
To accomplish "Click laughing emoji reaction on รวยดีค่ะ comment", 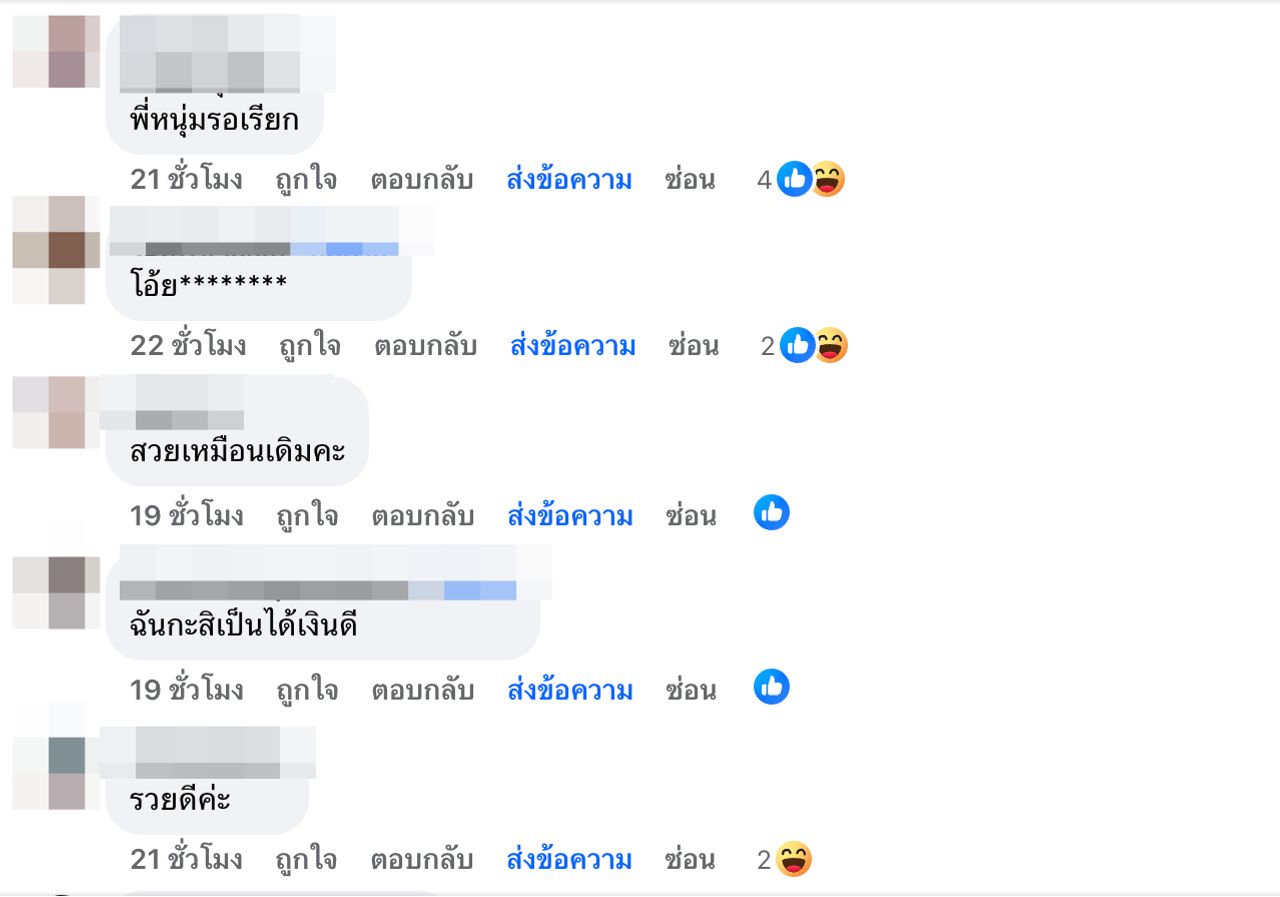I will [793, 859].
